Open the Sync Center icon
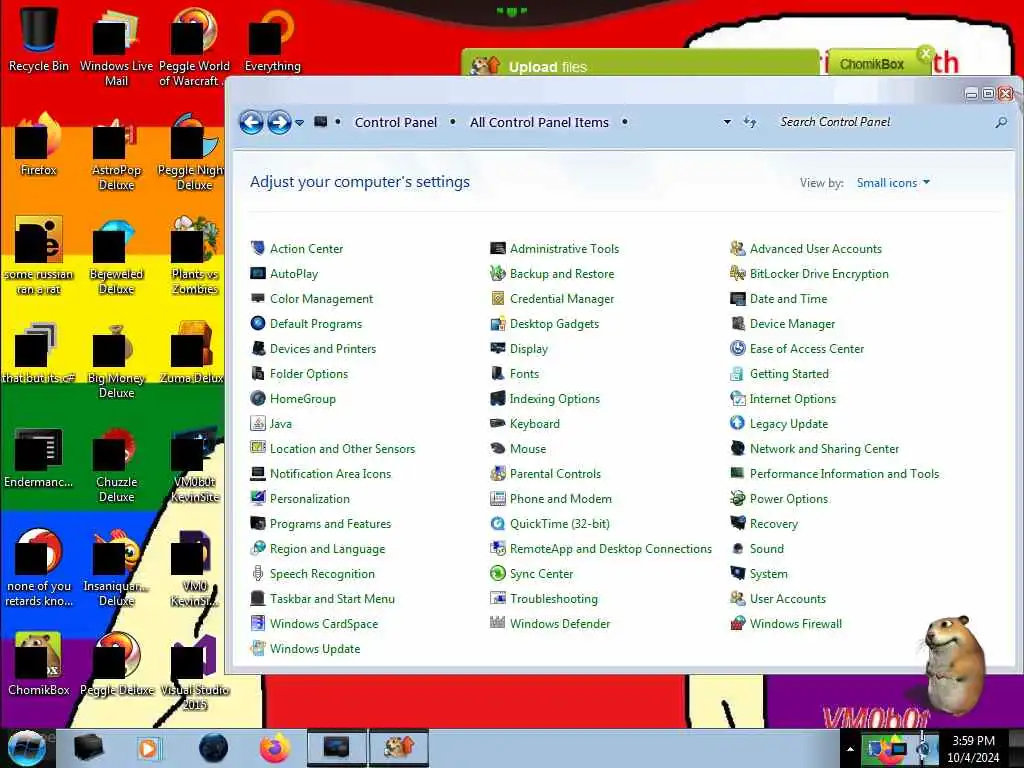1024x768 pixels. (498, 573)
